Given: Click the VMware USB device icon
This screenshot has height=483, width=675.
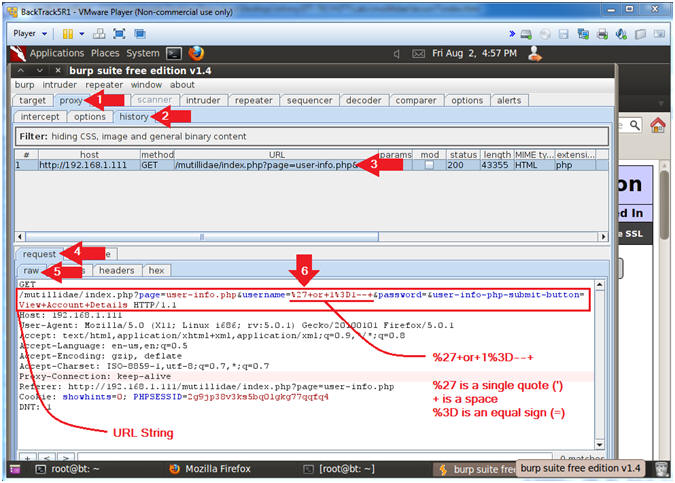Looking at the screenshot, I should 640,34.
